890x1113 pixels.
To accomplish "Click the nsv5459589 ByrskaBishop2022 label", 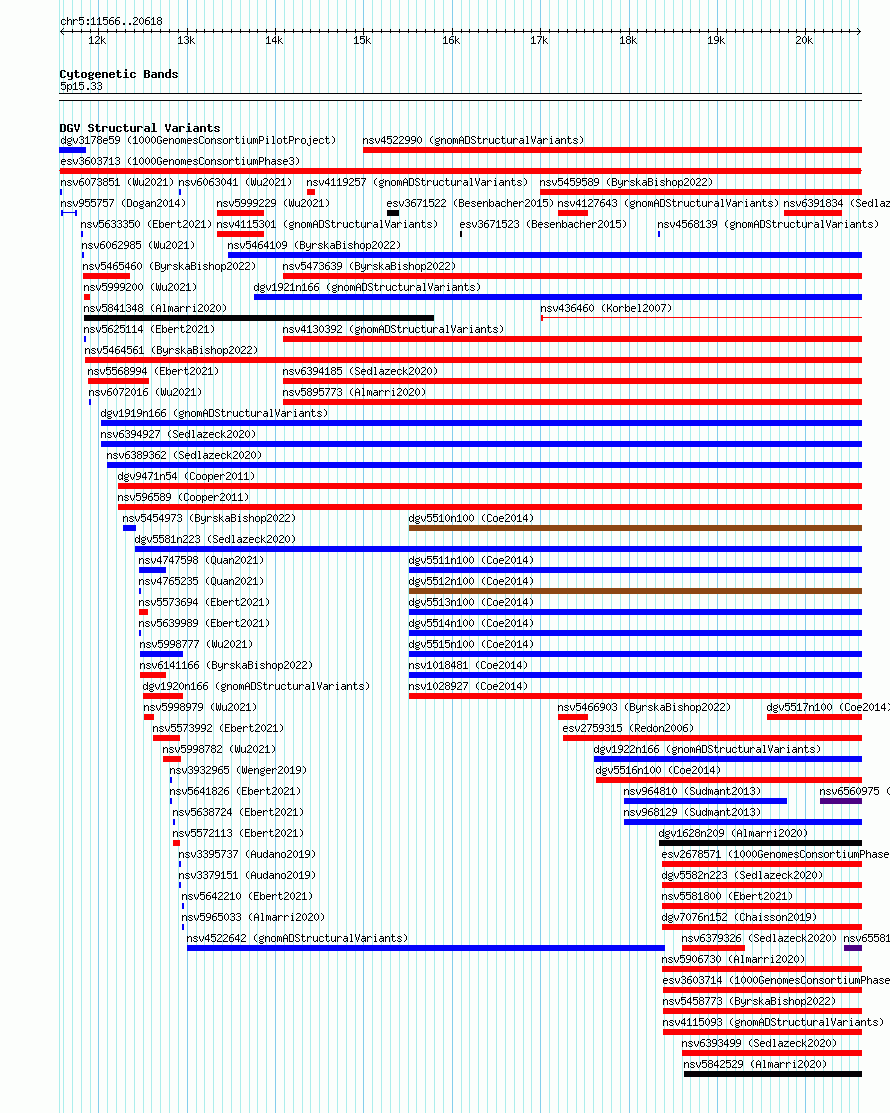I will (626, 182).
